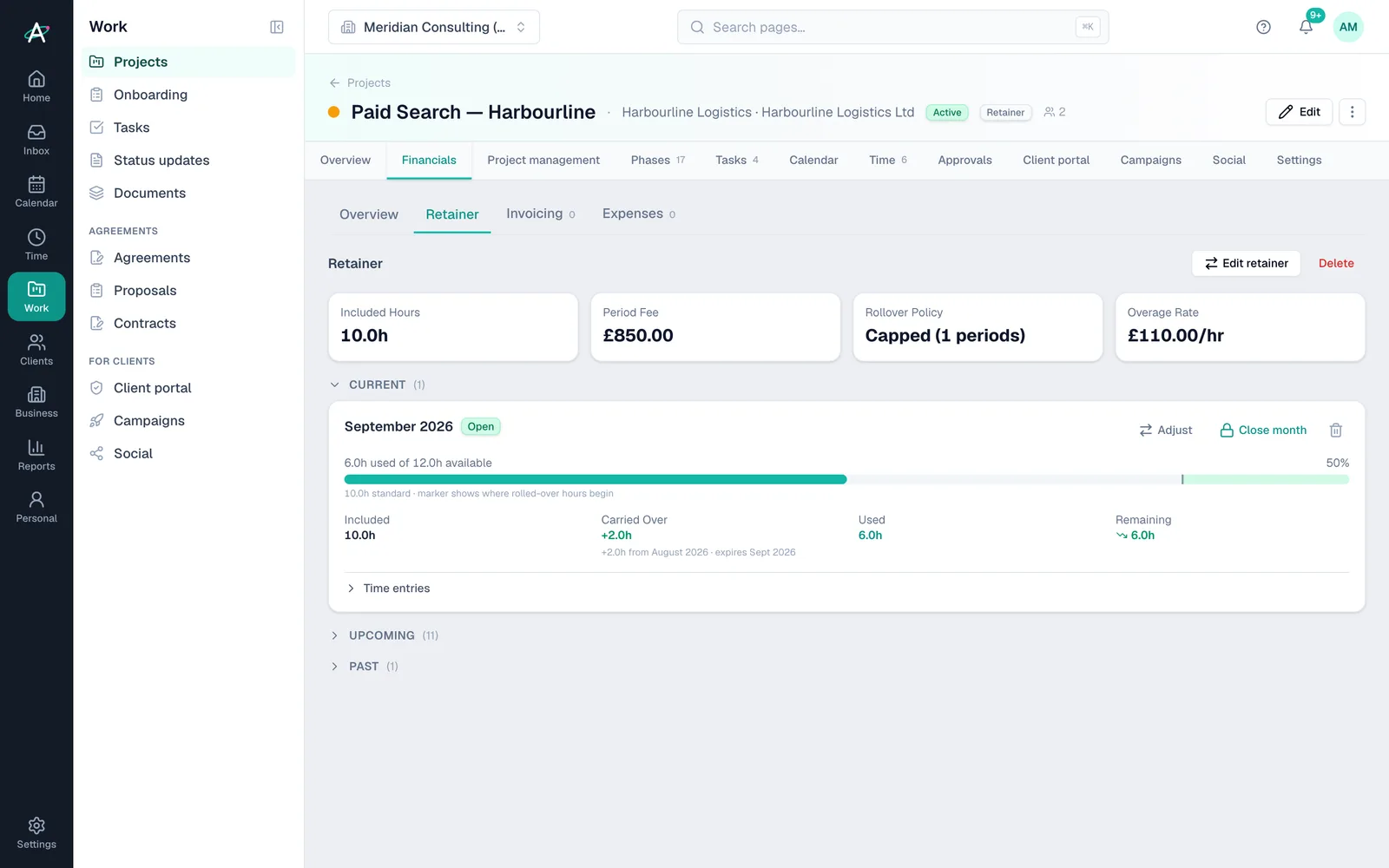Viewport: 1389px width, 868px height.
Task: Click the app logo at top-left
Action: pyautogui.click(x=36, y=32)
